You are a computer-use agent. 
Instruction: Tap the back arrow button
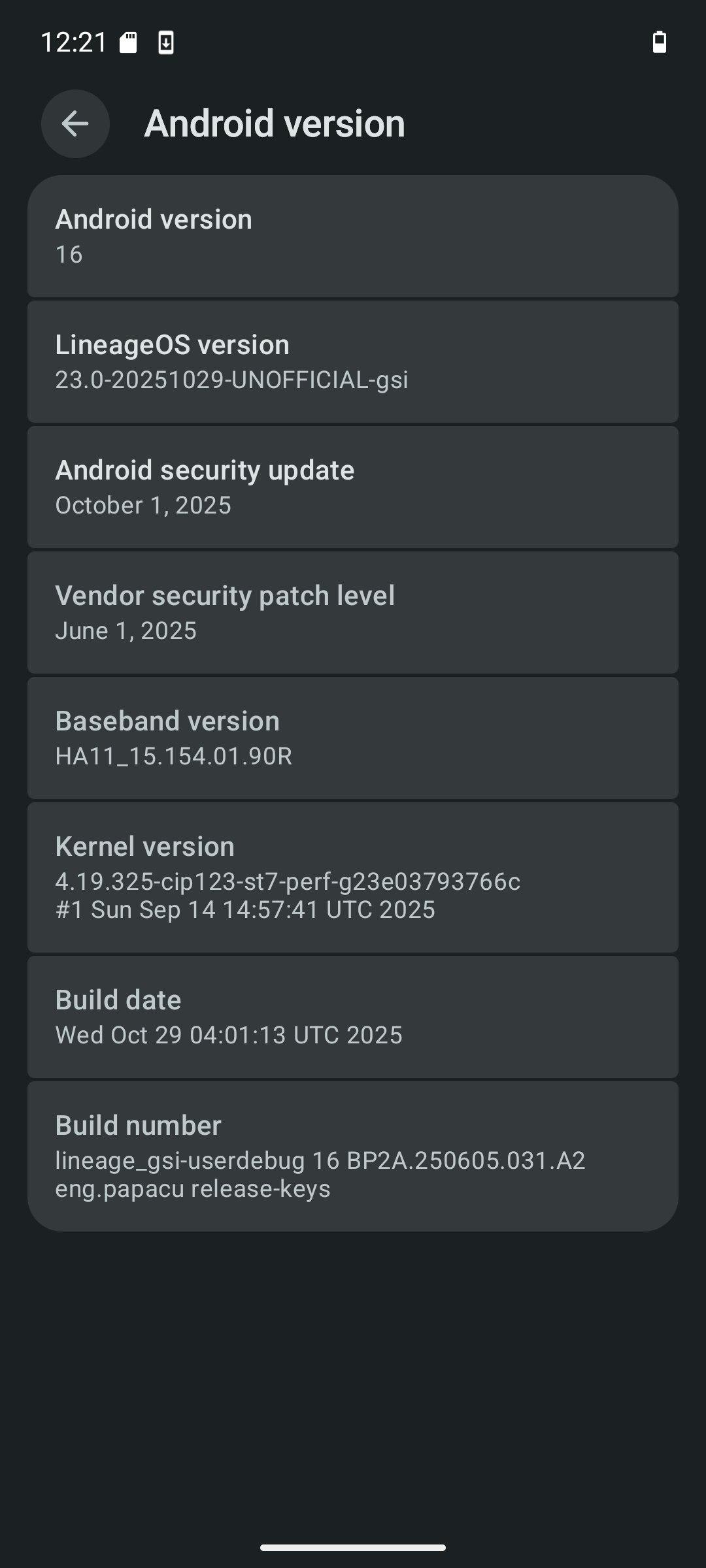click(75, 123)
